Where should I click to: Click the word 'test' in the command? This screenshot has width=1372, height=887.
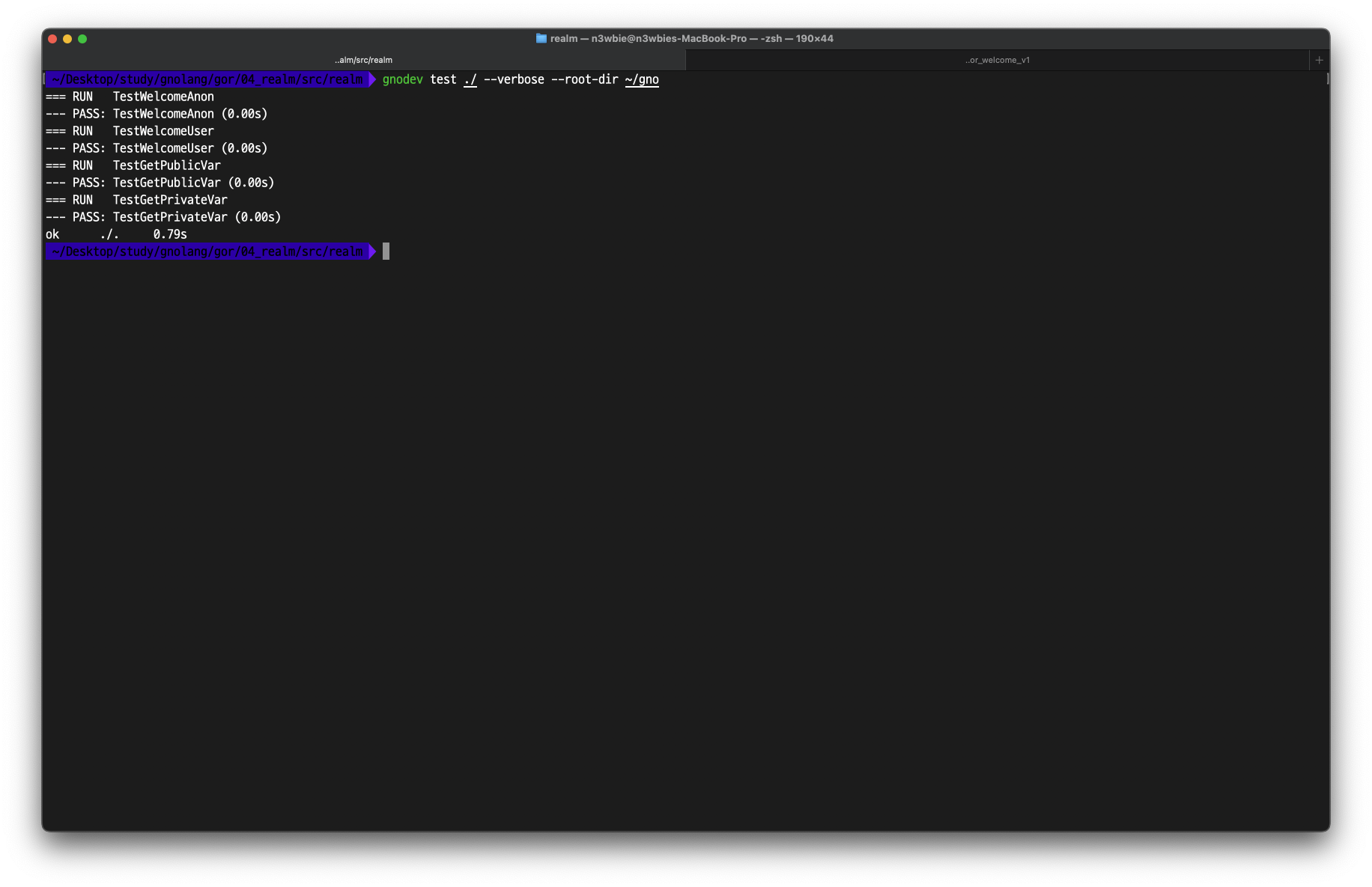tap(443, 79)
